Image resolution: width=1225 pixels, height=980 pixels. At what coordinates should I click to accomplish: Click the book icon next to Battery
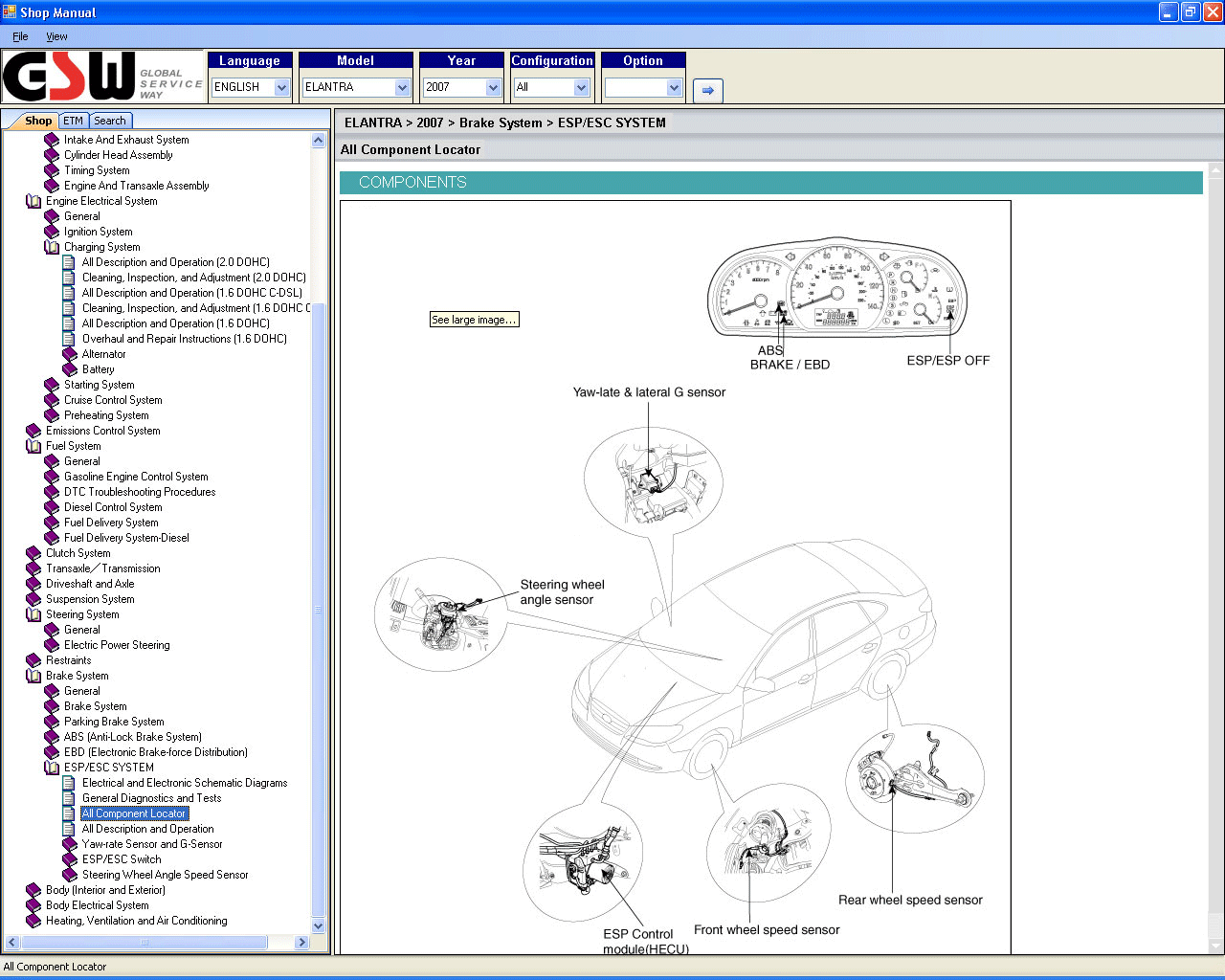[70, 369]
